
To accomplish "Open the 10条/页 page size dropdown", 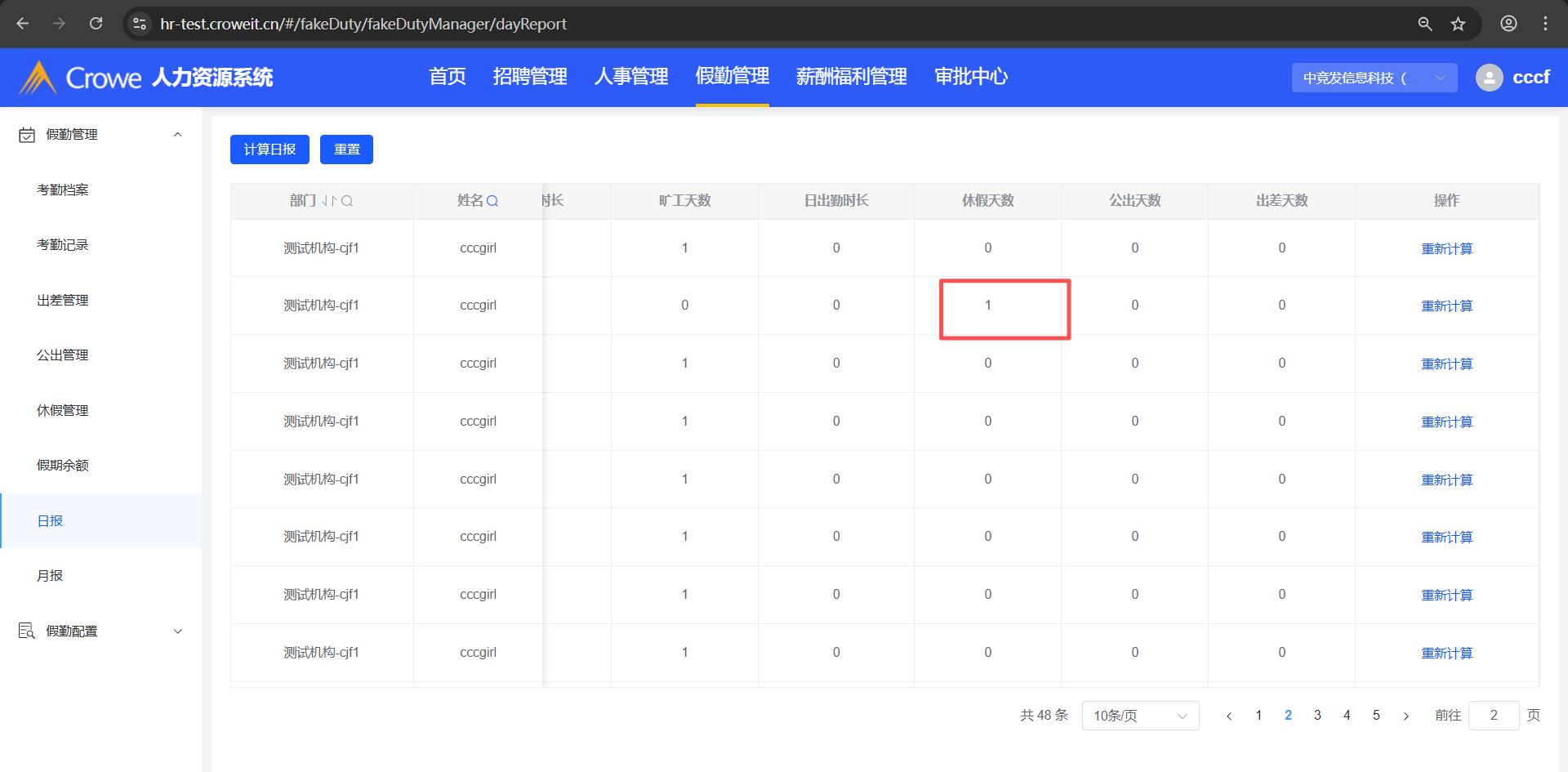I will (1140, 716).
